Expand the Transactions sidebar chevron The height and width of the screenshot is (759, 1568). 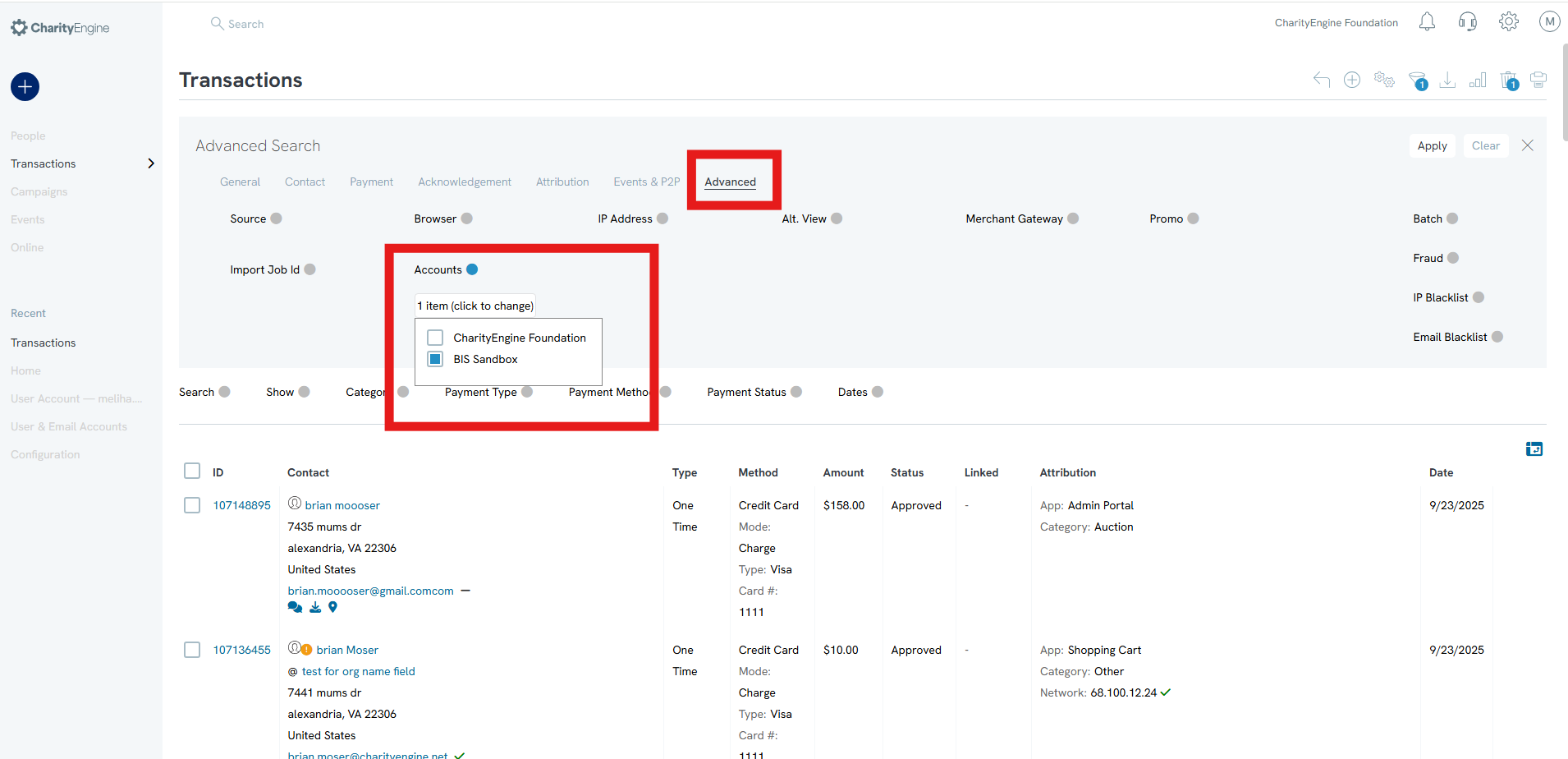pos(151,163)
